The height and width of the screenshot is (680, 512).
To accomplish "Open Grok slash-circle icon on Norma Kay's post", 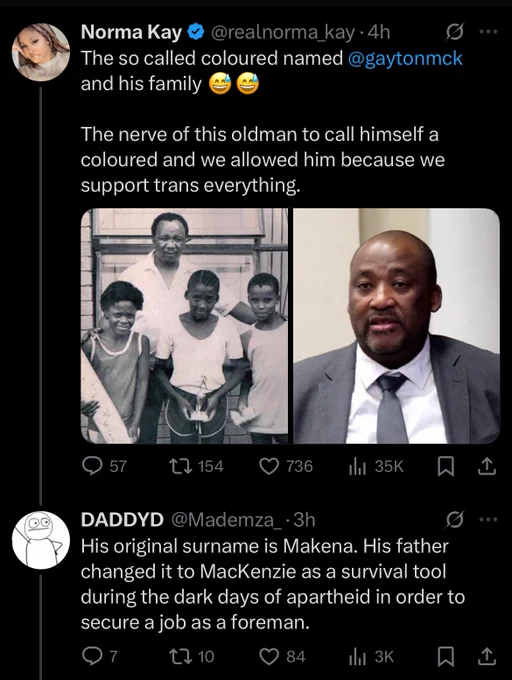I will (455, 32).
